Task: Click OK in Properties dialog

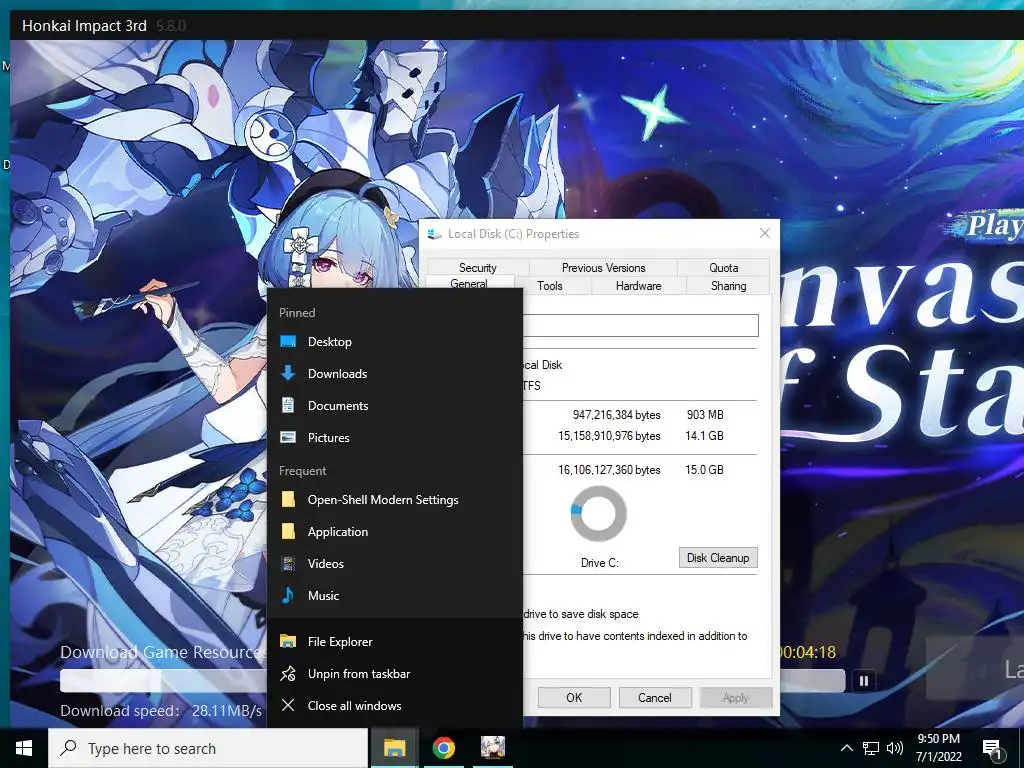Action: [x=574, y=697]
